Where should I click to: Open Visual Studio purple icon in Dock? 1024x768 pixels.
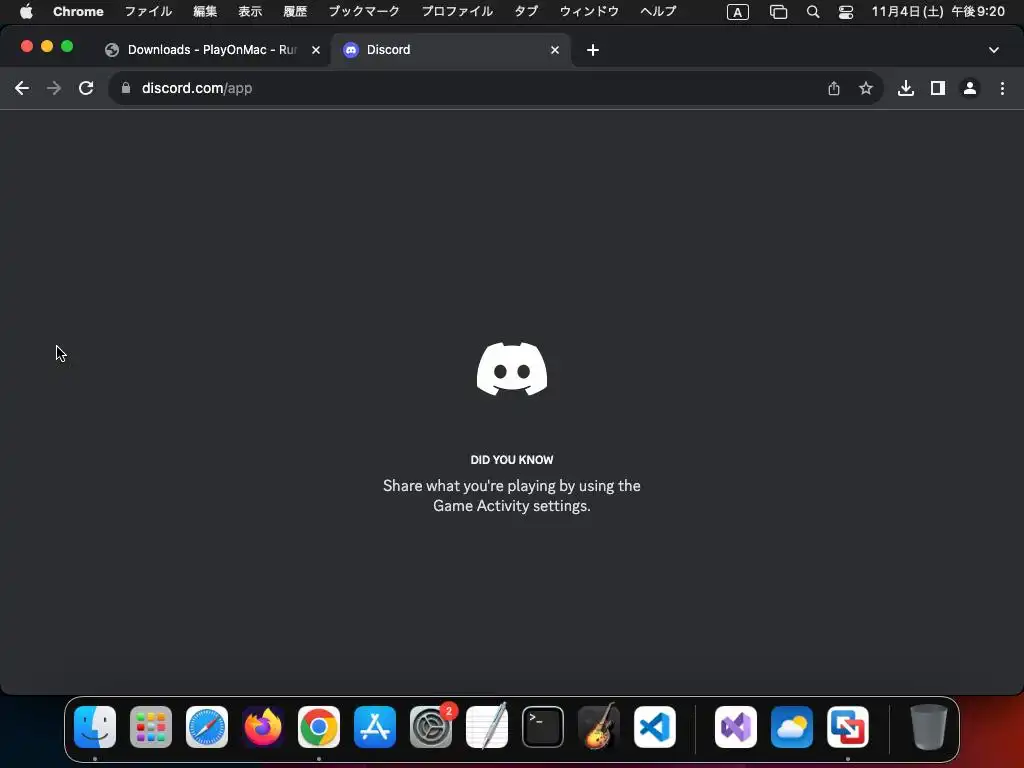pyautogui.click(x=736, y=727)
